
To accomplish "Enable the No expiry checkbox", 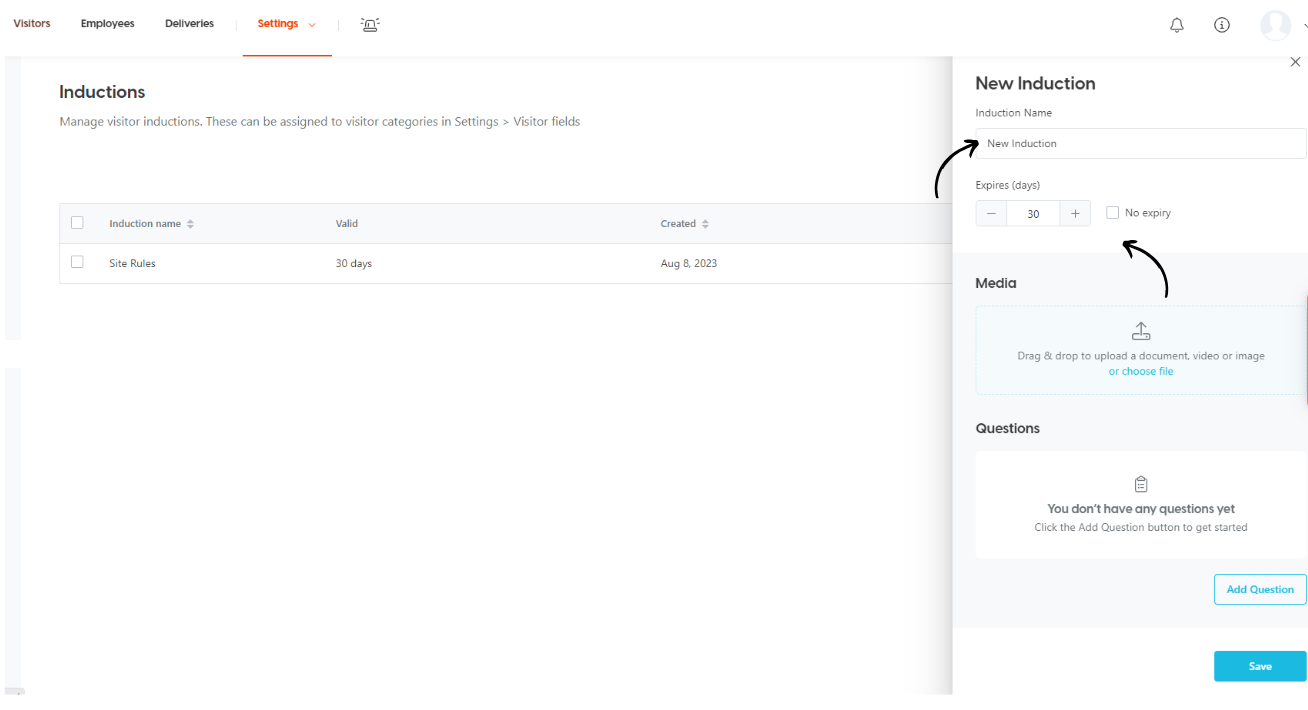I will [1112, 212].
